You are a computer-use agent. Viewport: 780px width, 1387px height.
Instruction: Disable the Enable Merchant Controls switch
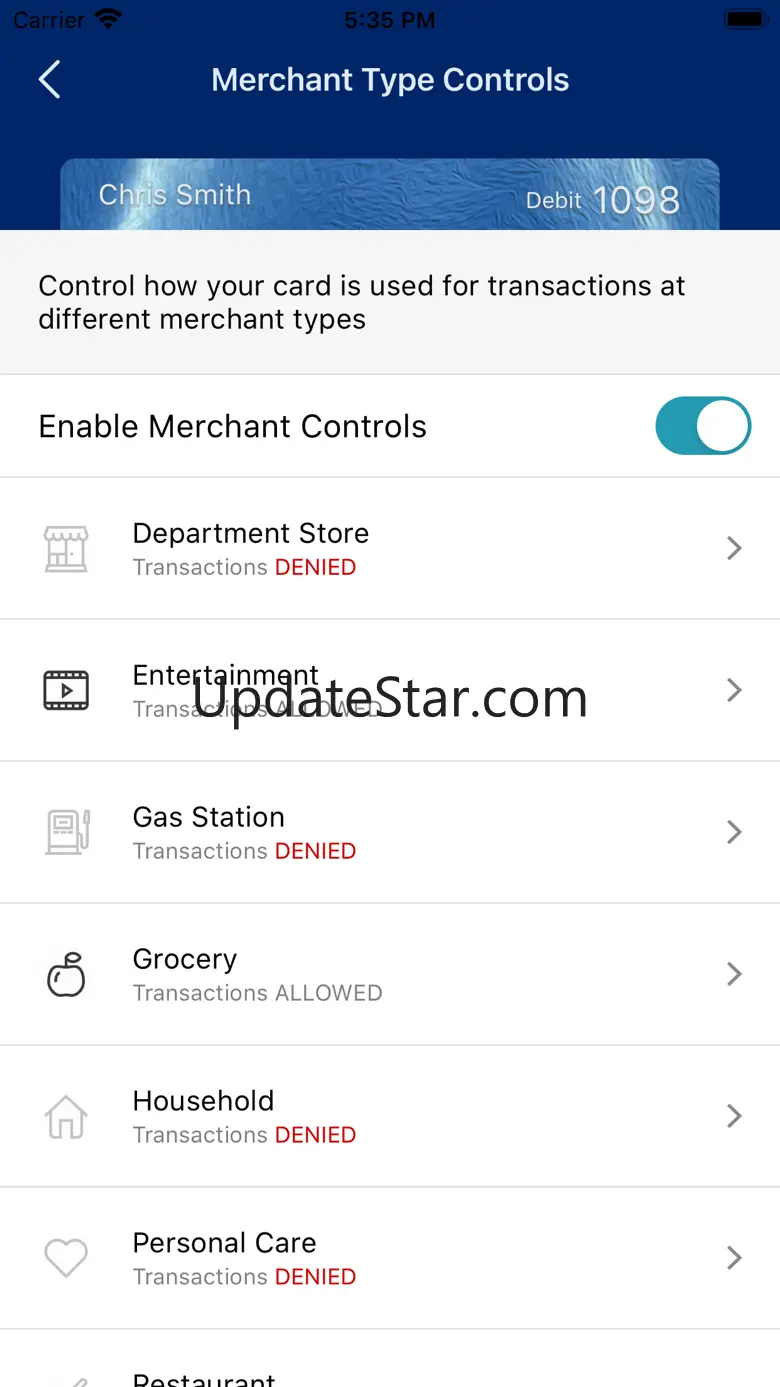click(702, 426)
